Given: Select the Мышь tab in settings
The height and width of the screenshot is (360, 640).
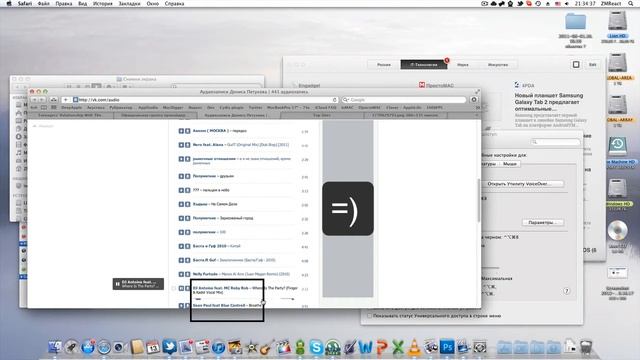Looking at the screenshot, I should (509, 164).
